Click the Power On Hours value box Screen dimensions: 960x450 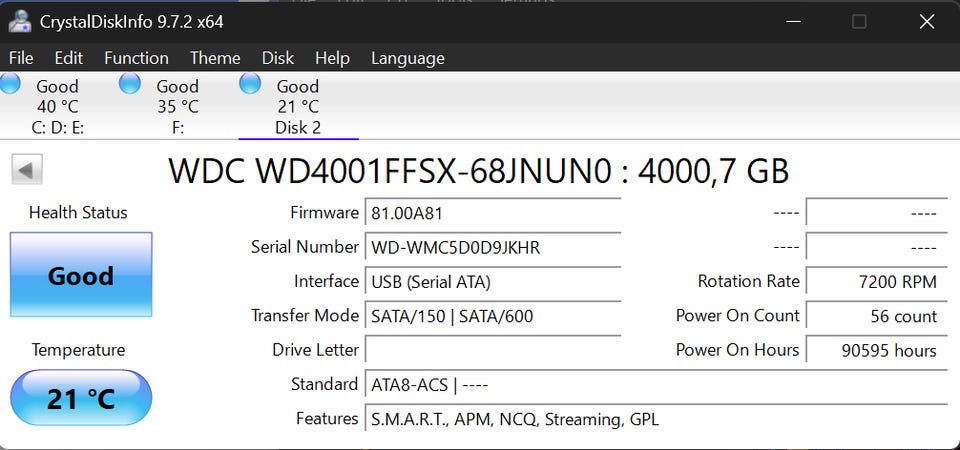[x=875, y=350]
